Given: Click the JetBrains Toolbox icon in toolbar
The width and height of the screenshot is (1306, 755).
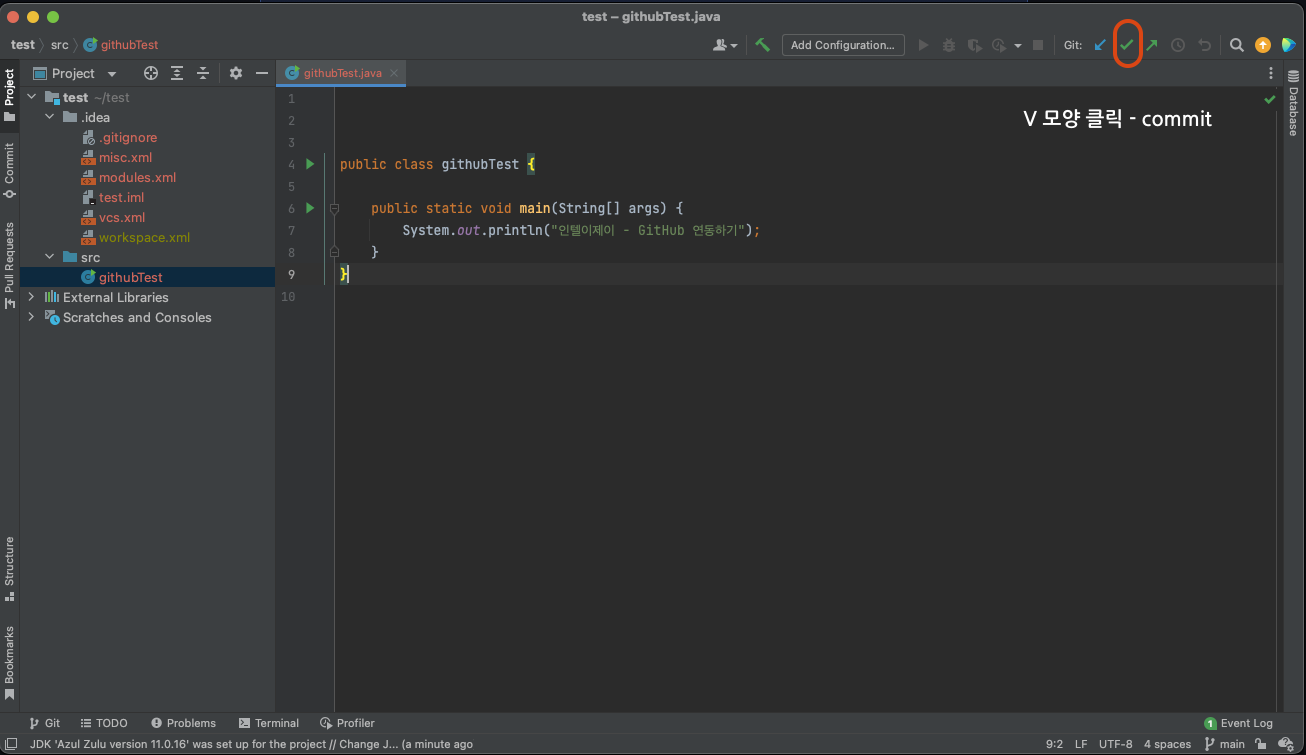Looking at the screenshot, I should pos(1288,45).
